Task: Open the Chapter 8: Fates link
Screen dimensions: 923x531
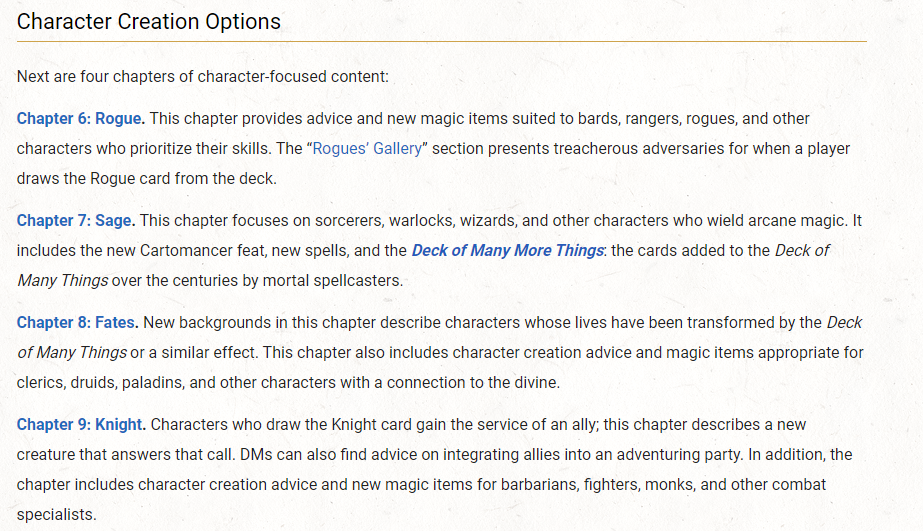Action: click(77, 323)
